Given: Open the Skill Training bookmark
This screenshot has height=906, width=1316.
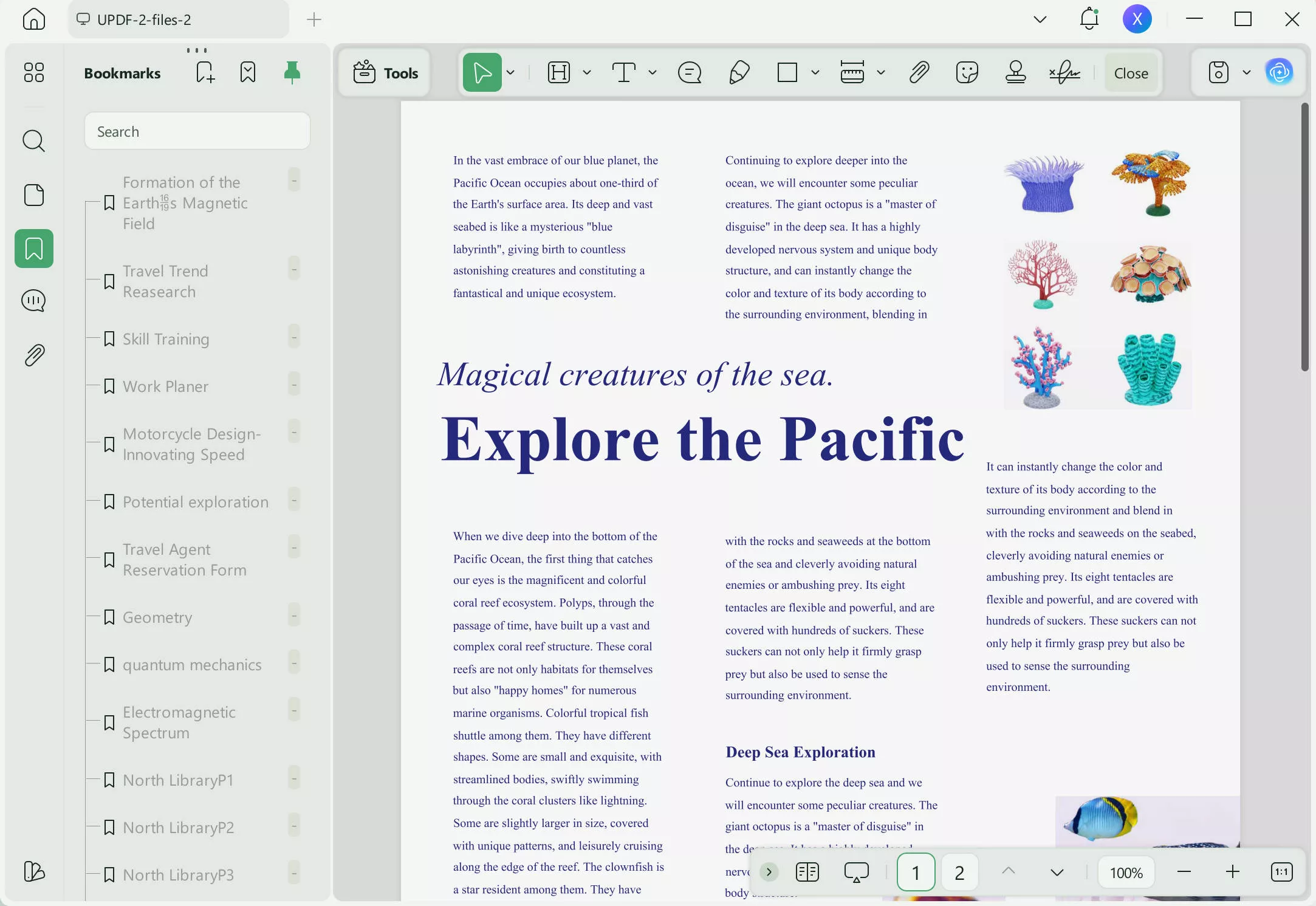Looking at the screenshot, I should (165, 339).
